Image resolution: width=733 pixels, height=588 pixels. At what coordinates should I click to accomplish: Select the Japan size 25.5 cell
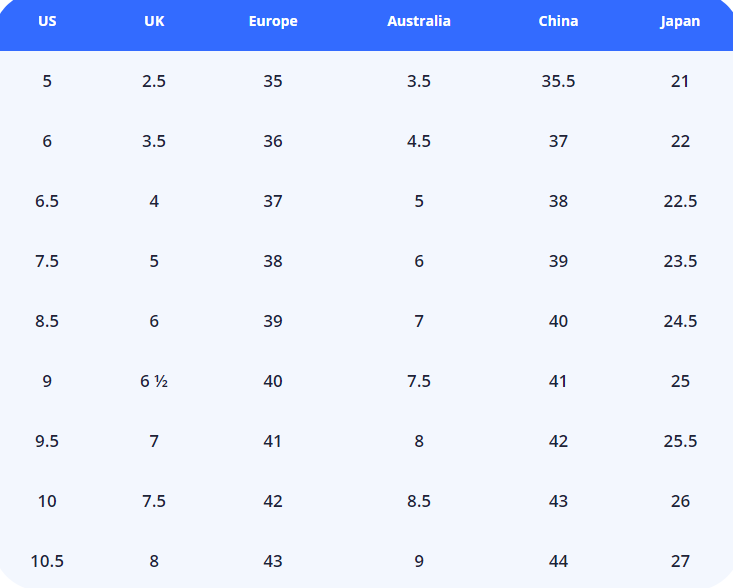[x=680, y=441]
